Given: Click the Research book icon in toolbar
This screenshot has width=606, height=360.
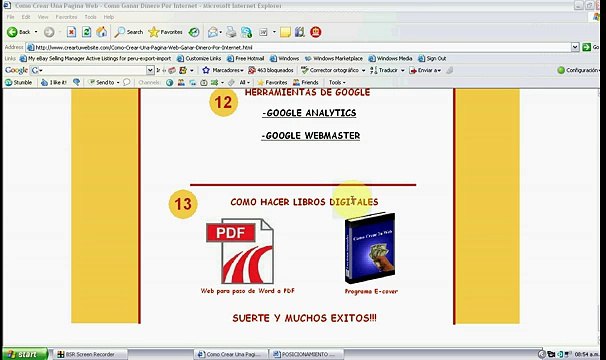Looking at the screenshot, I should coord(300,32).
